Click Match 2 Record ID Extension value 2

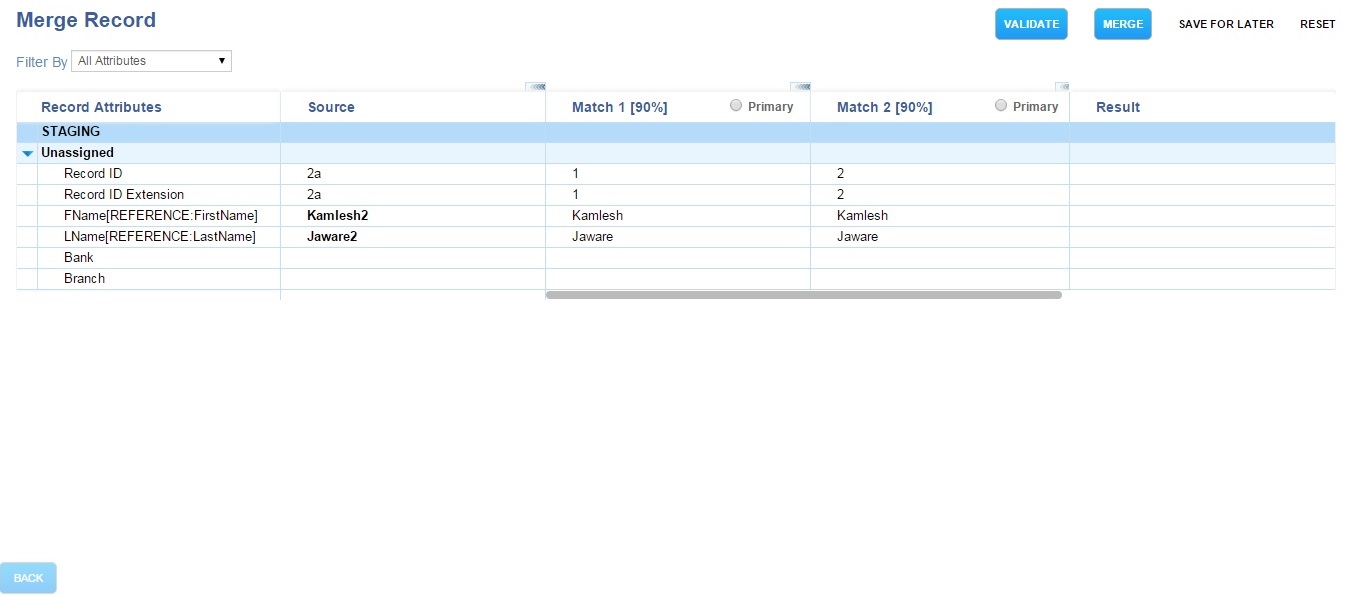841,195
